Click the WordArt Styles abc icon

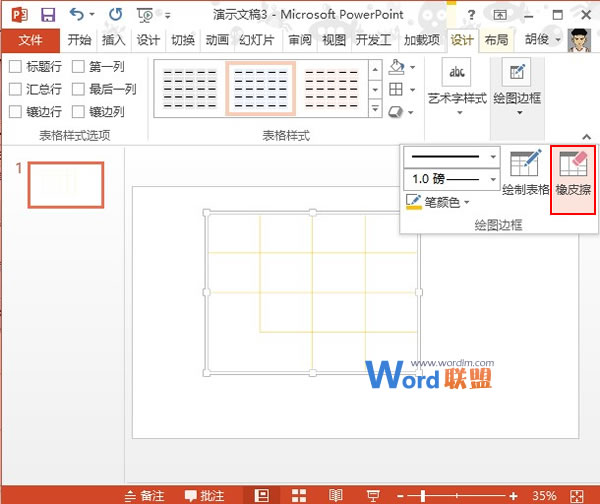457,72
